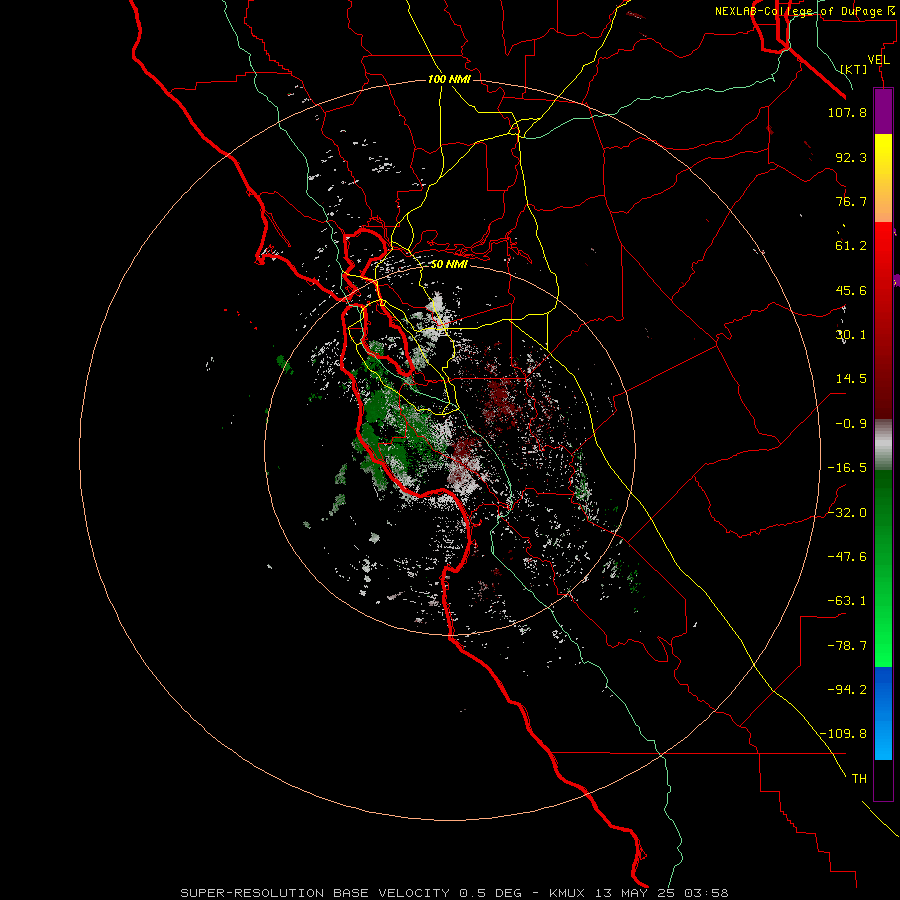Click the "100 NMI" range ring label
The height and width of the screenshot is (900, 900).
[x=449, y=79]
